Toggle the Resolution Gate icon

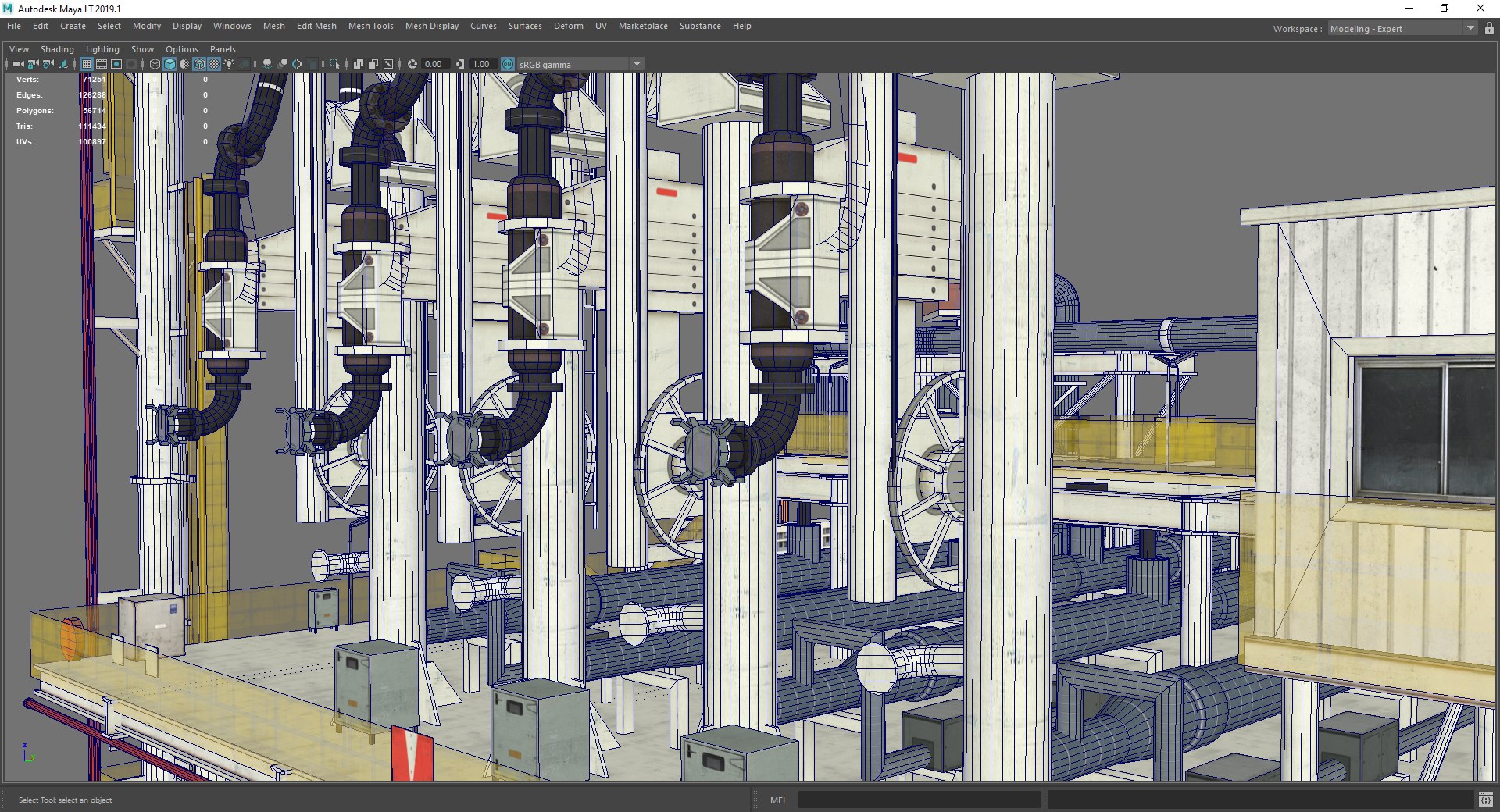point(116,64)
